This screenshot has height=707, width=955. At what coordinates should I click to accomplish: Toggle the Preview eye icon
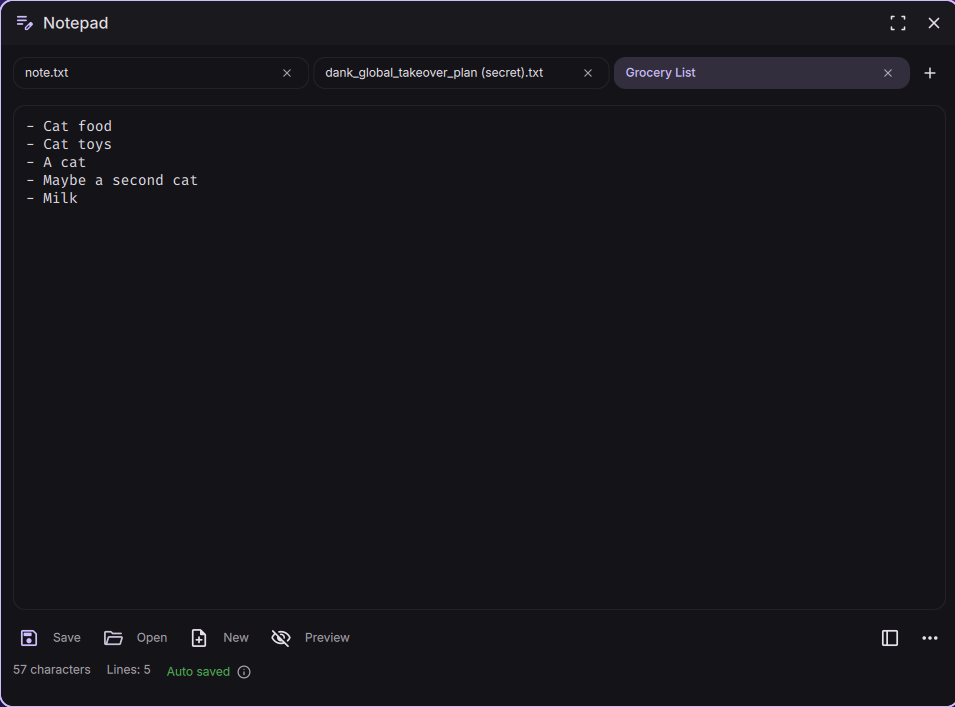pyautogui.click(x=281, y=638)
